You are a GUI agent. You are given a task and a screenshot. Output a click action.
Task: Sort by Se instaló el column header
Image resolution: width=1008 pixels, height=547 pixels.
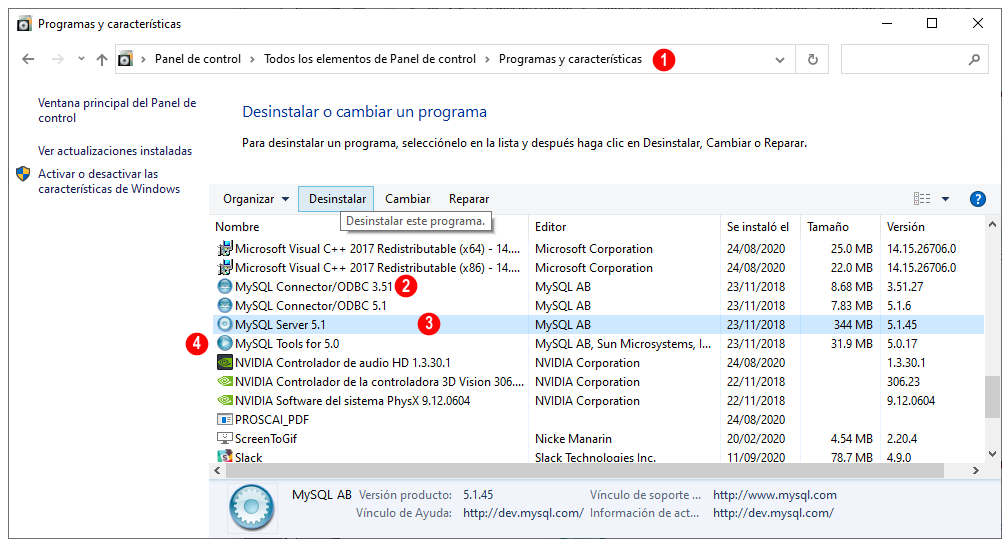760,227
